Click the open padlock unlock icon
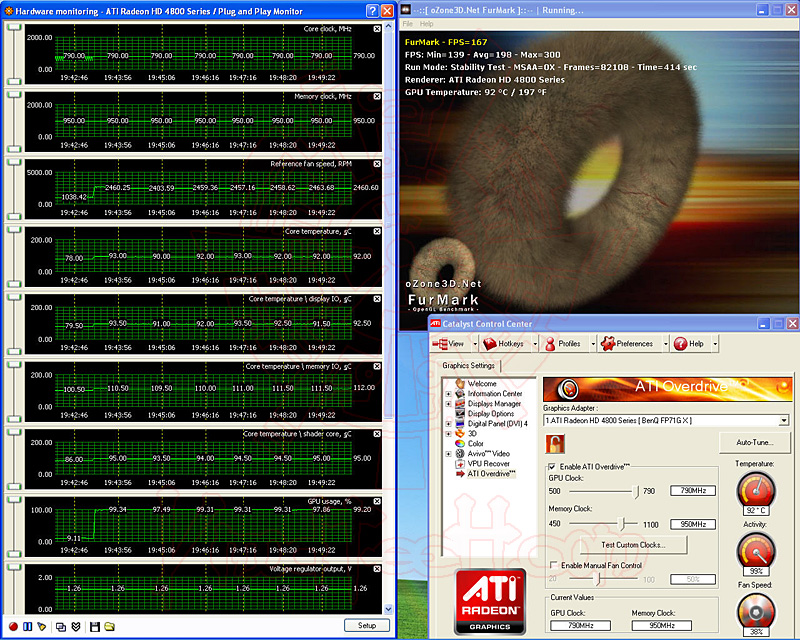The height and width of the screenshot is (640, 800). [555, 444]
